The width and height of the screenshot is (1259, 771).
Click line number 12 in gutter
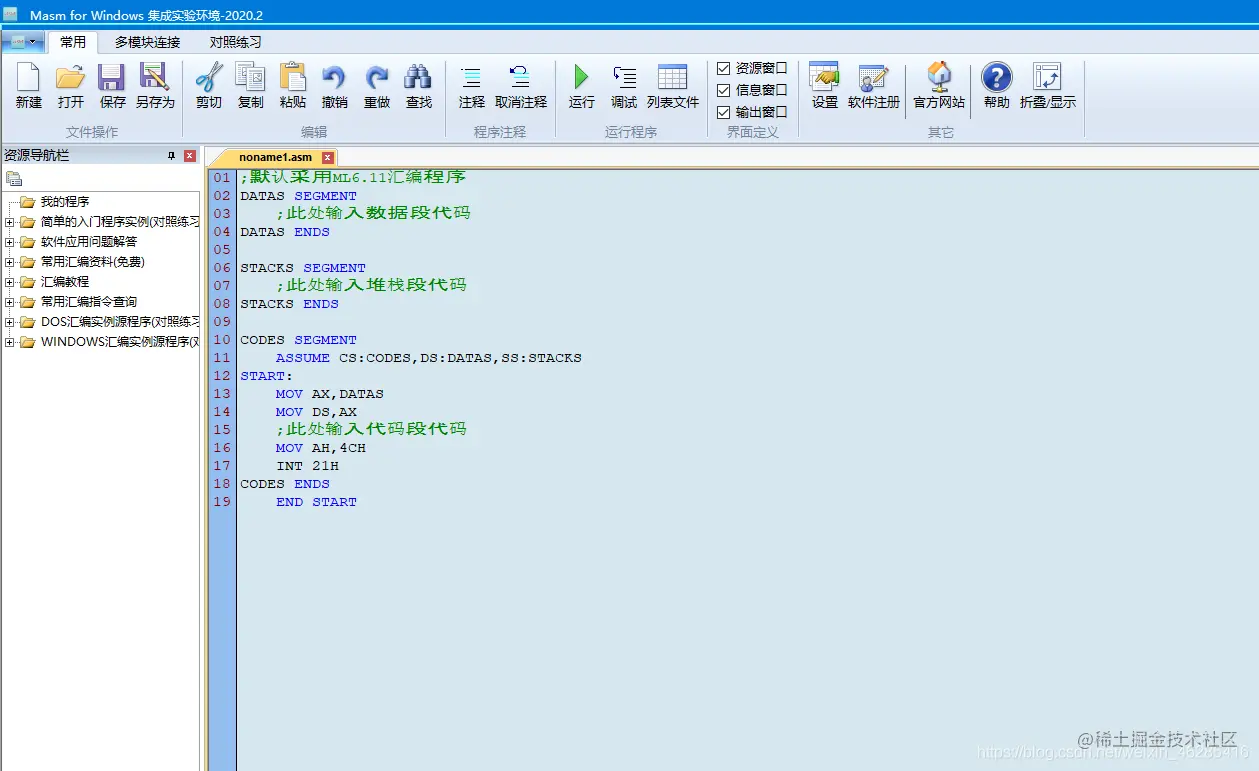(221, 376)
